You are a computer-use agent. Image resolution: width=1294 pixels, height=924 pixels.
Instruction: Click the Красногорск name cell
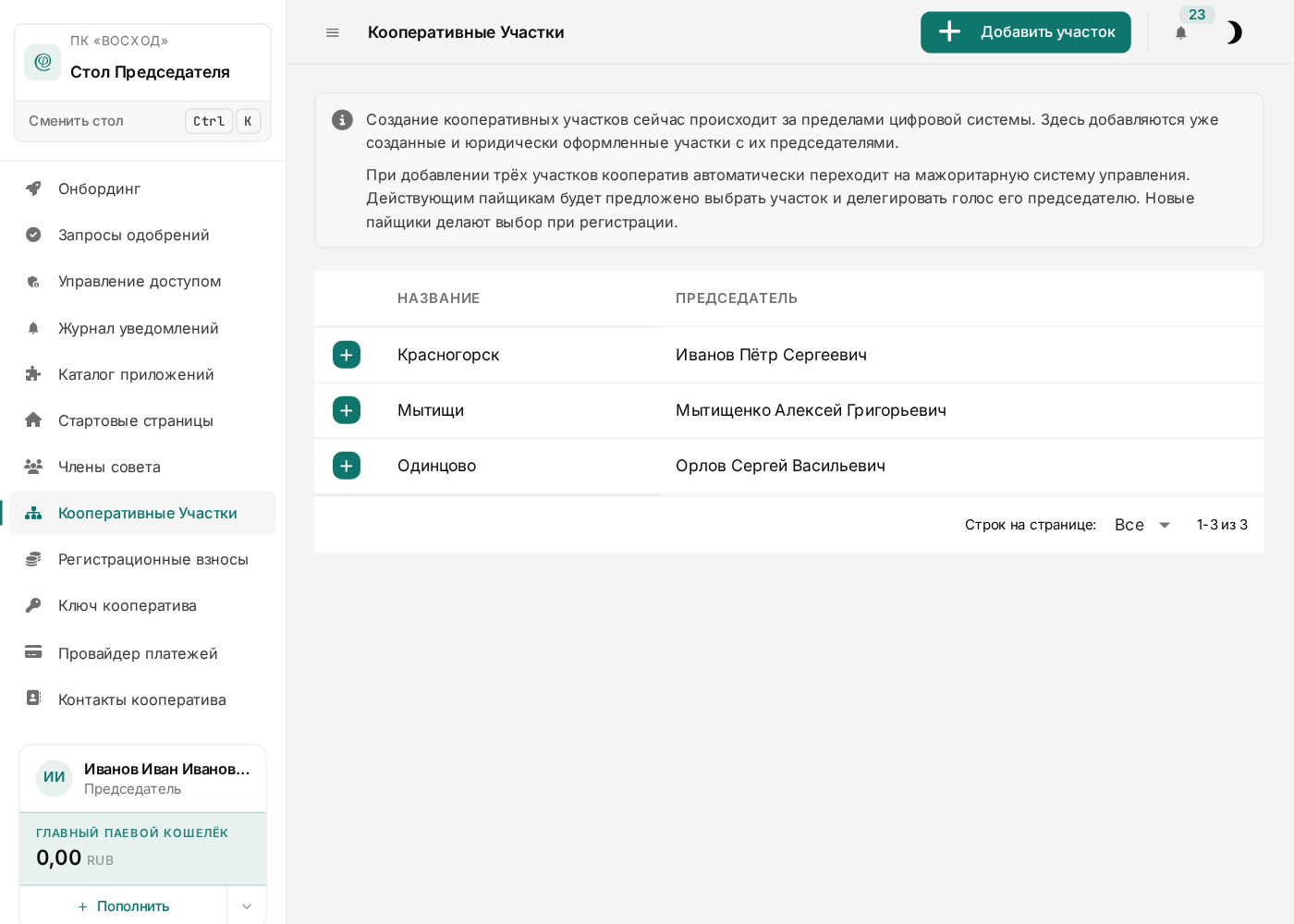448,355
